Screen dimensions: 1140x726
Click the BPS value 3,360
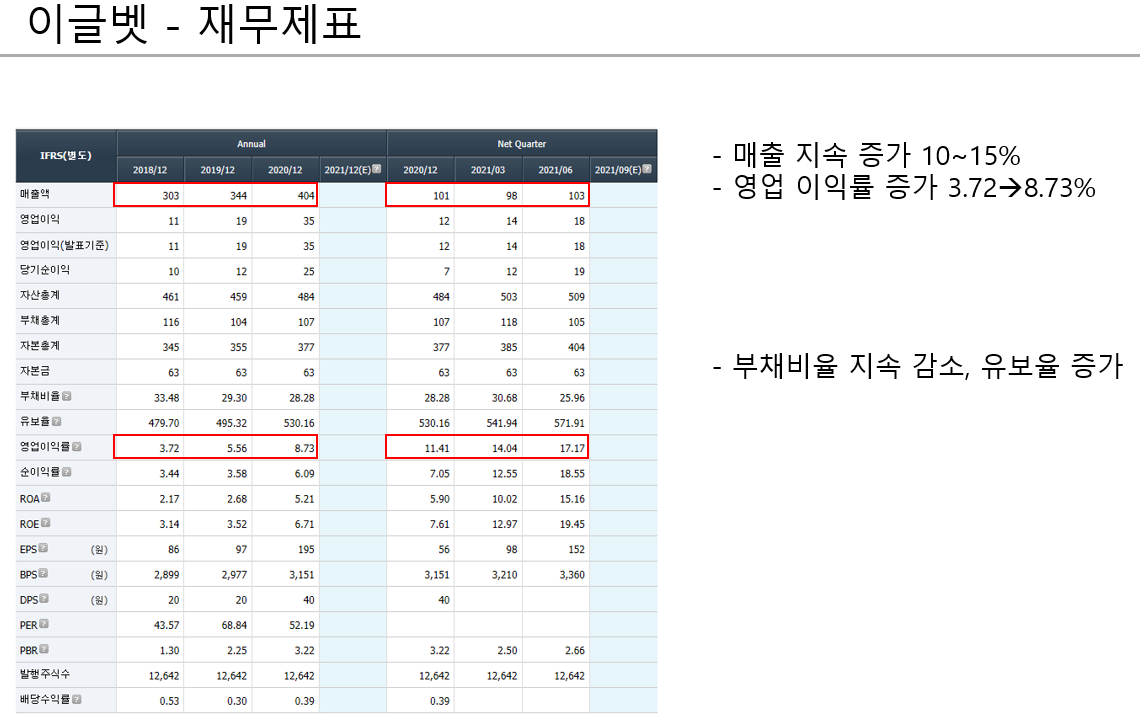pyautogui.click(x=572, y=575)
